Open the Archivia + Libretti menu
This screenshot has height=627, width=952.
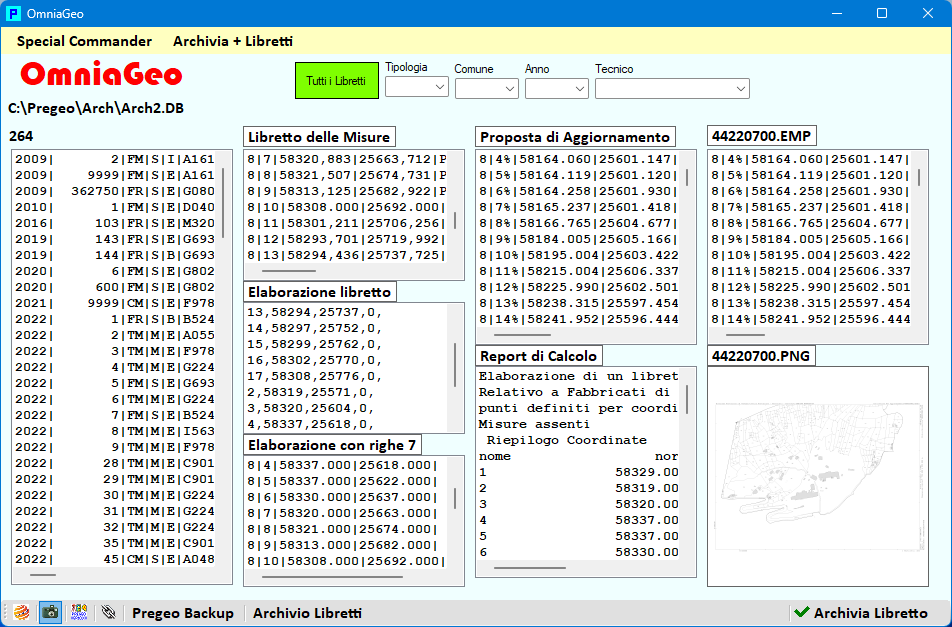coord(233,41)
